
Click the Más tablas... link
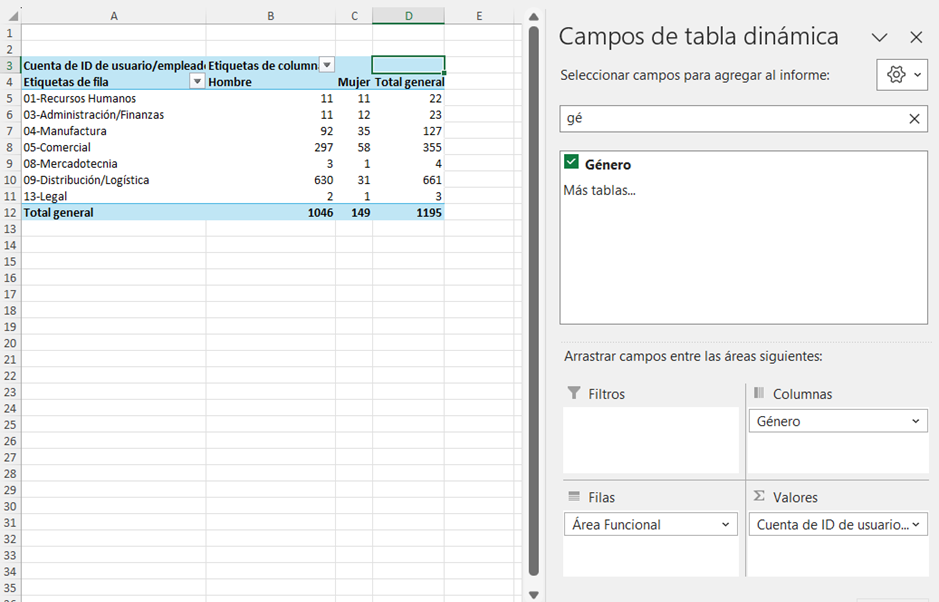tap(599, 190)
